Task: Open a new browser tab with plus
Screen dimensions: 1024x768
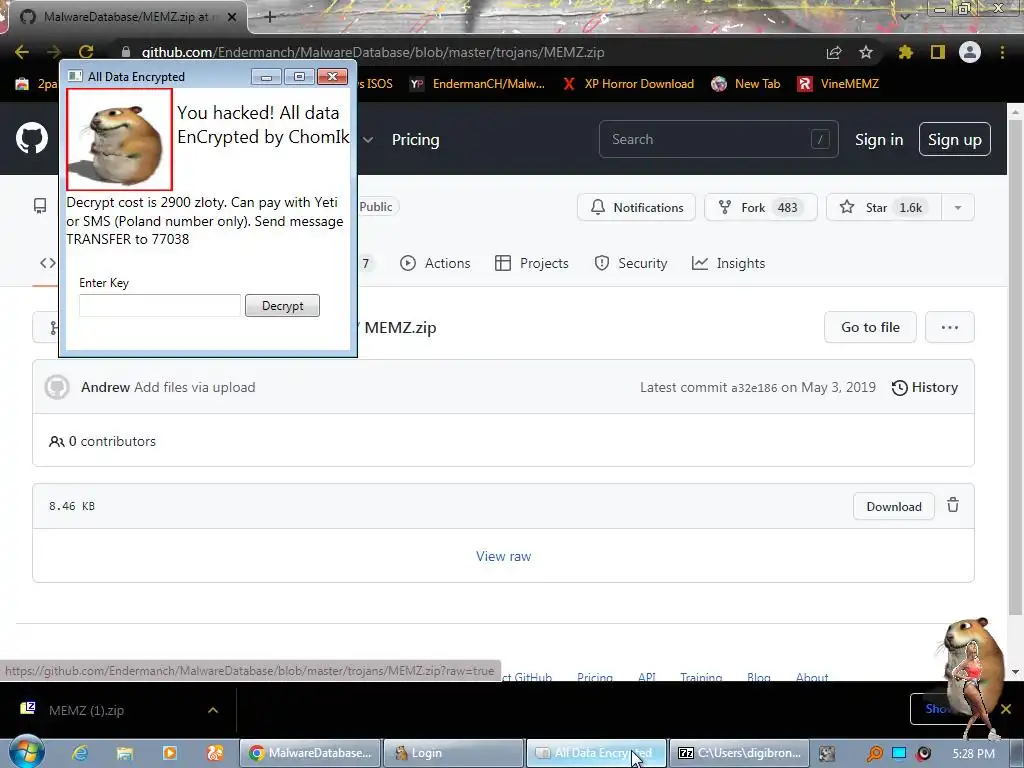Action: [x=270, y=17]
